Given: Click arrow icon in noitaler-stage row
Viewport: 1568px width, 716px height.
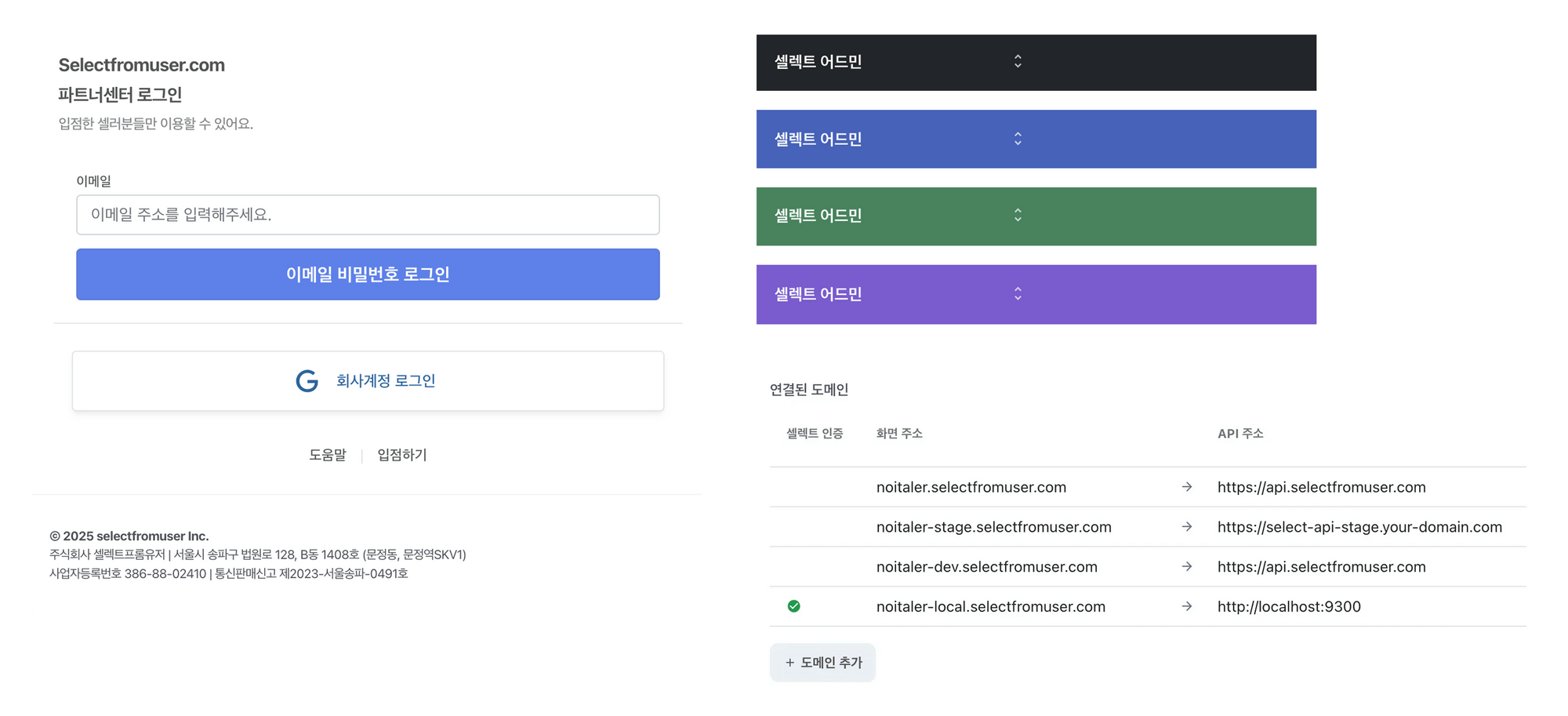Looking at the screenshot, I should point(1187,527).
